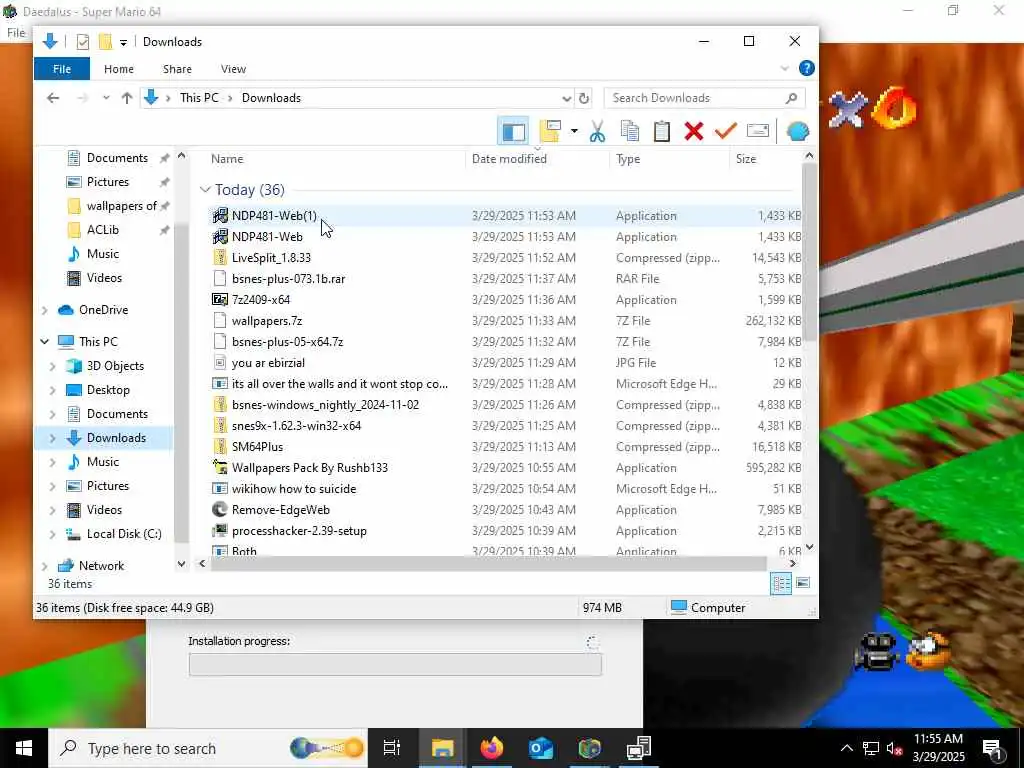Select the wallpapers.7z file
This screenshot has width=1024, height=768.
coord(266,321)
